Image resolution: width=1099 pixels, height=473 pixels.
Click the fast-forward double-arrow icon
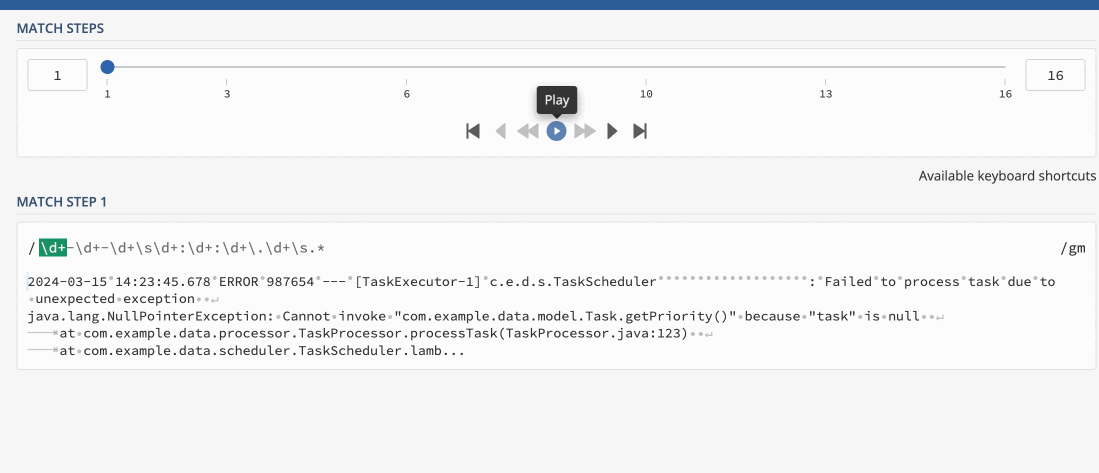[585, 131]
